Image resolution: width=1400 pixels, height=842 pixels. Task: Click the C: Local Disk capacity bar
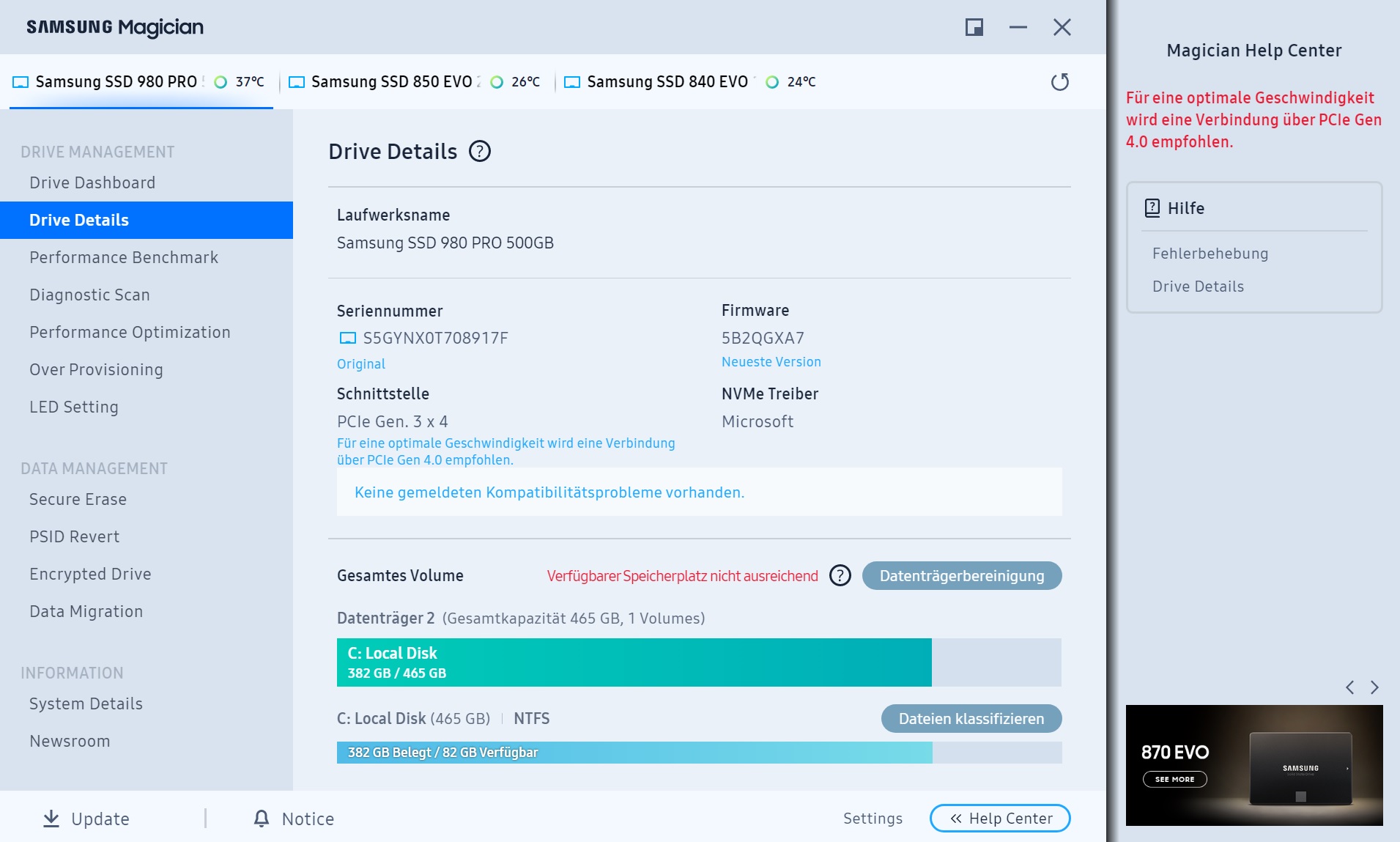click(x=699, y=662)
